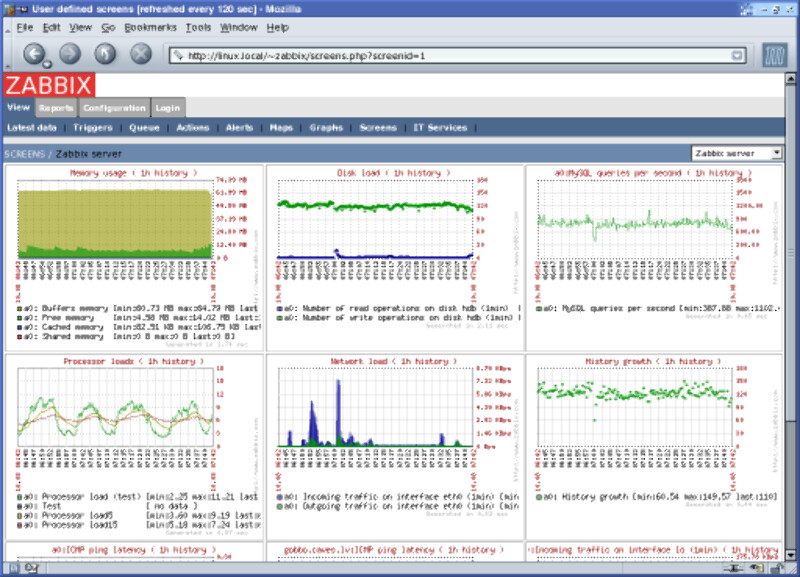Switch to the Configuration tab
Screen dimensions: 800x577
point(115,108)
